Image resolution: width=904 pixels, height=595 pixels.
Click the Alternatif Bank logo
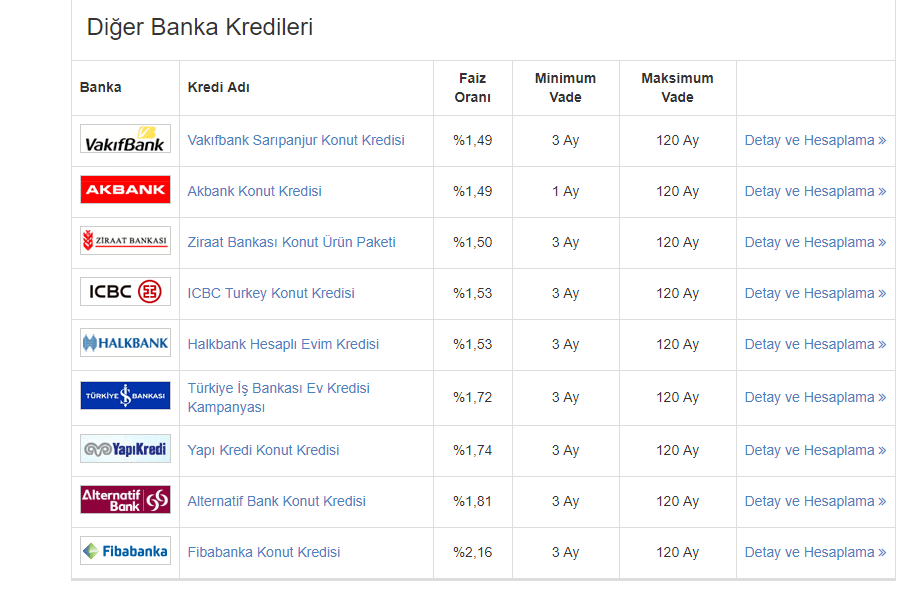click(125, 500)
